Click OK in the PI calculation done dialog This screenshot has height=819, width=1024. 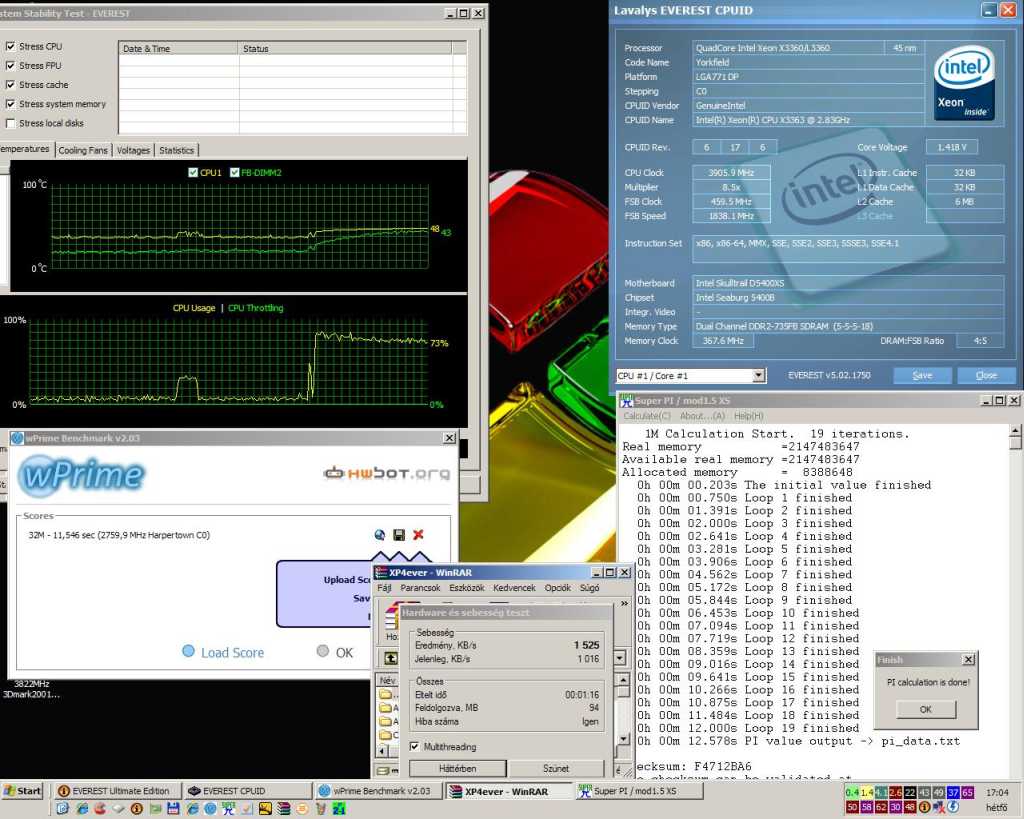926,709
